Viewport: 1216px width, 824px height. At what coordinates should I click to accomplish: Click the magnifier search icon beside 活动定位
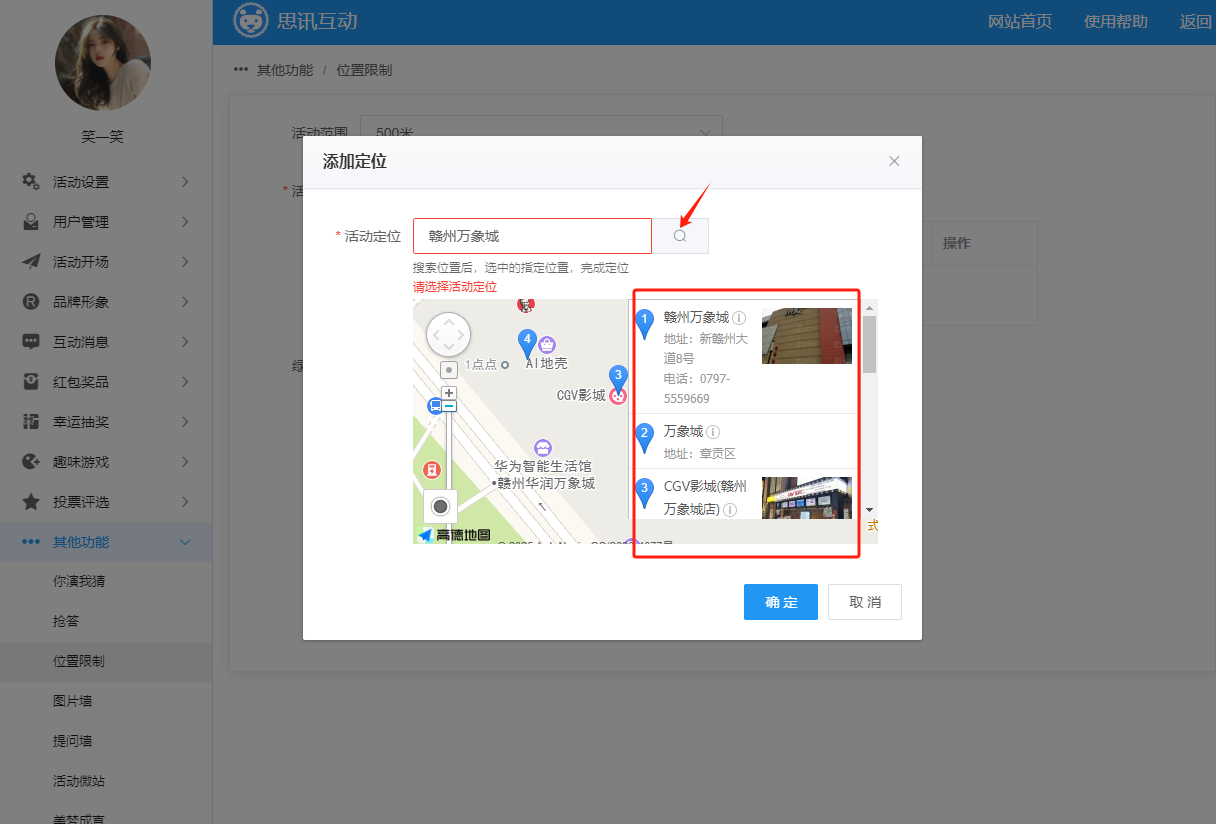(x=680, y=236)
